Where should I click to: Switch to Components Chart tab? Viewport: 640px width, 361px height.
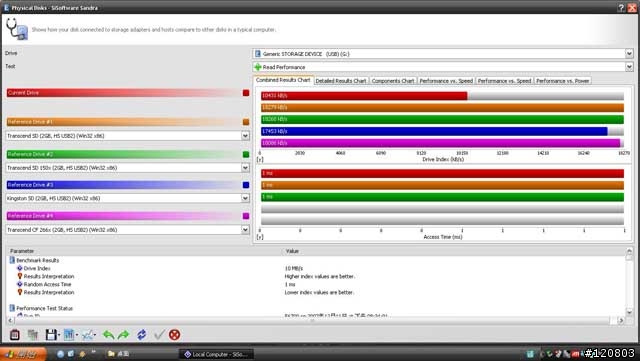[x=393, y=81]
